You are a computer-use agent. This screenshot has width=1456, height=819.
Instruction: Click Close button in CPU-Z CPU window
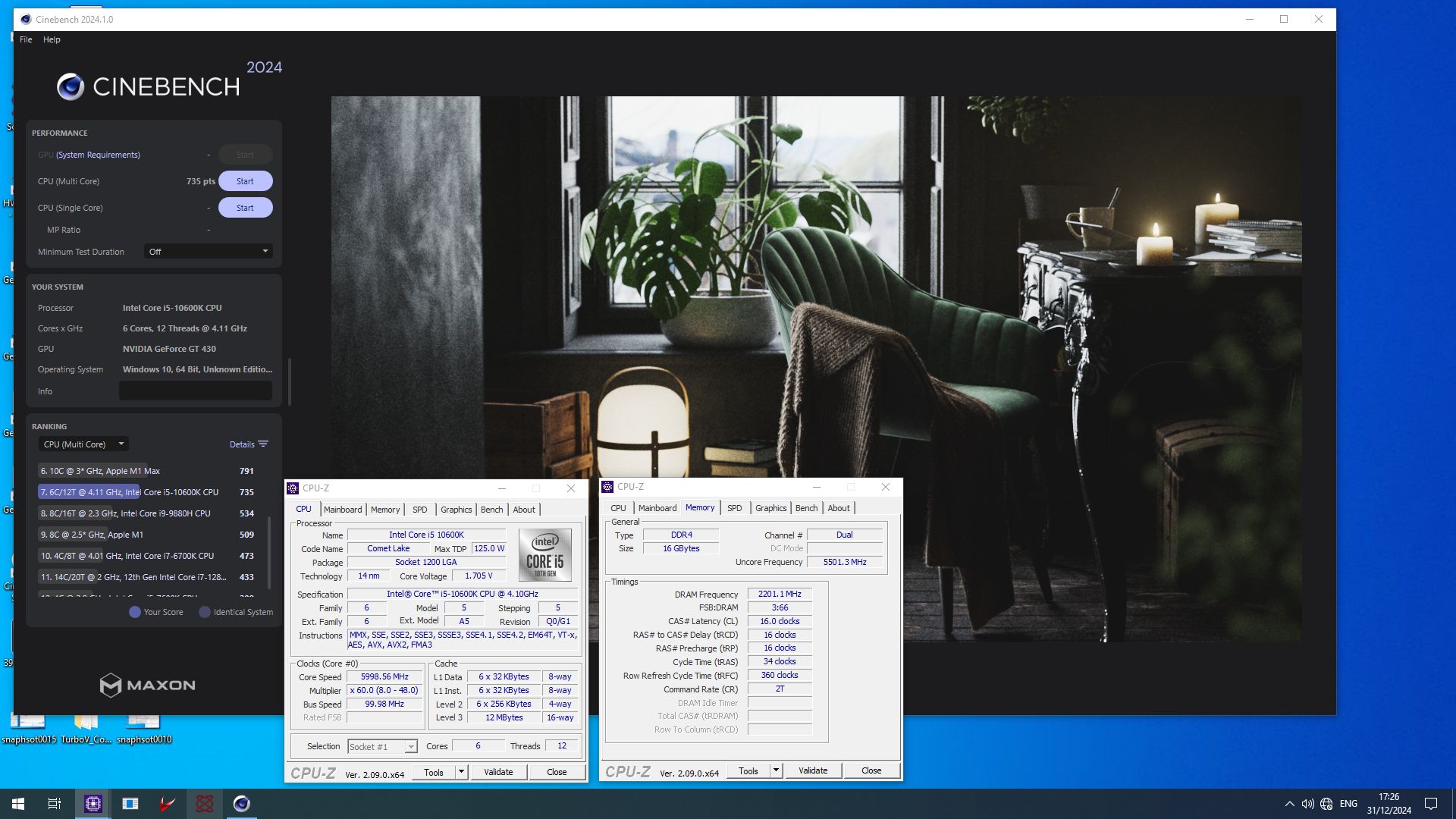click(x=557, y=773)
